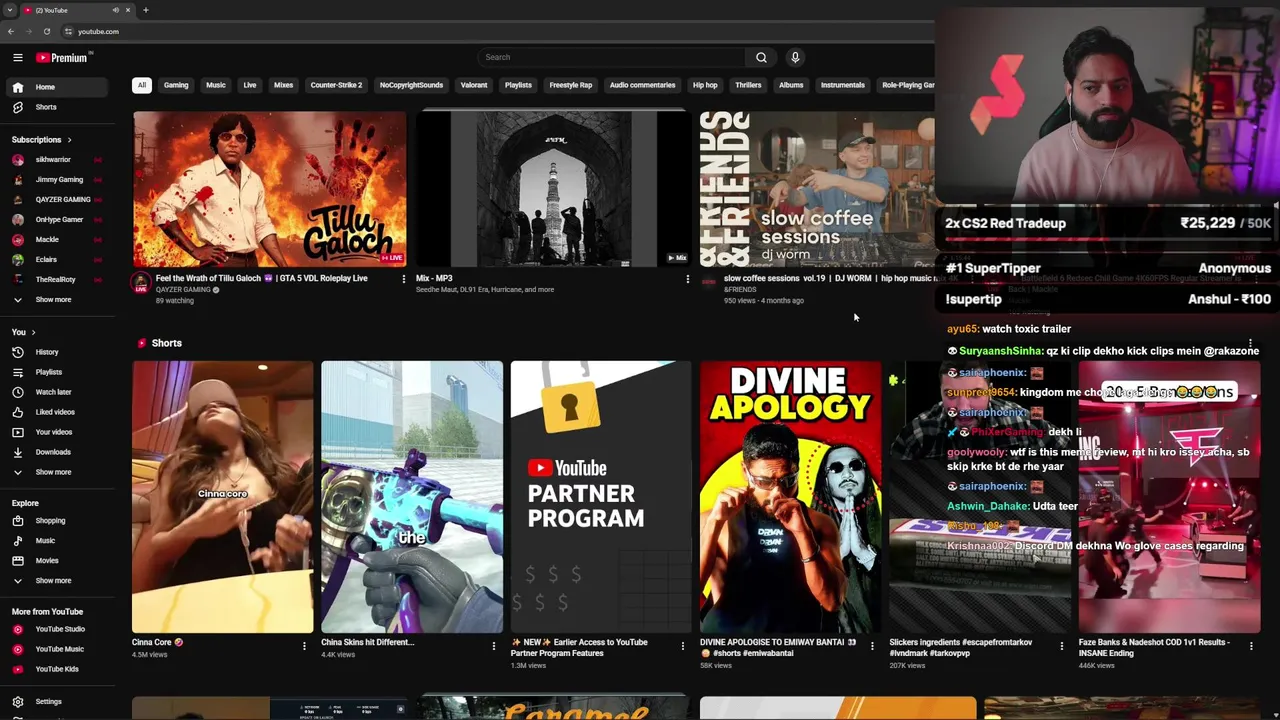The height and width of the screenshot is (720, 1280).
Task: Open the hamburger guide menu
Action: tap(17, 58)
